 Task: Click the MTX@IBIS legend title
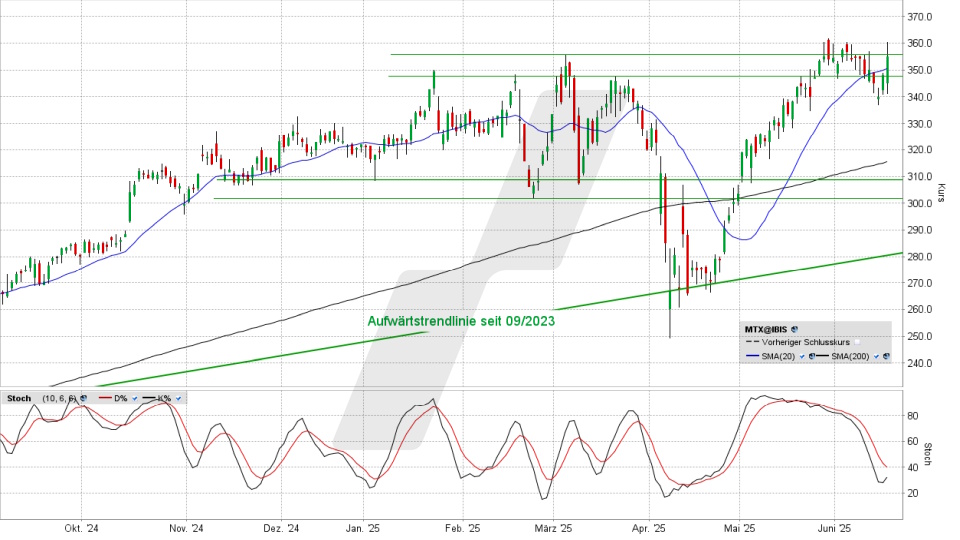766,329
